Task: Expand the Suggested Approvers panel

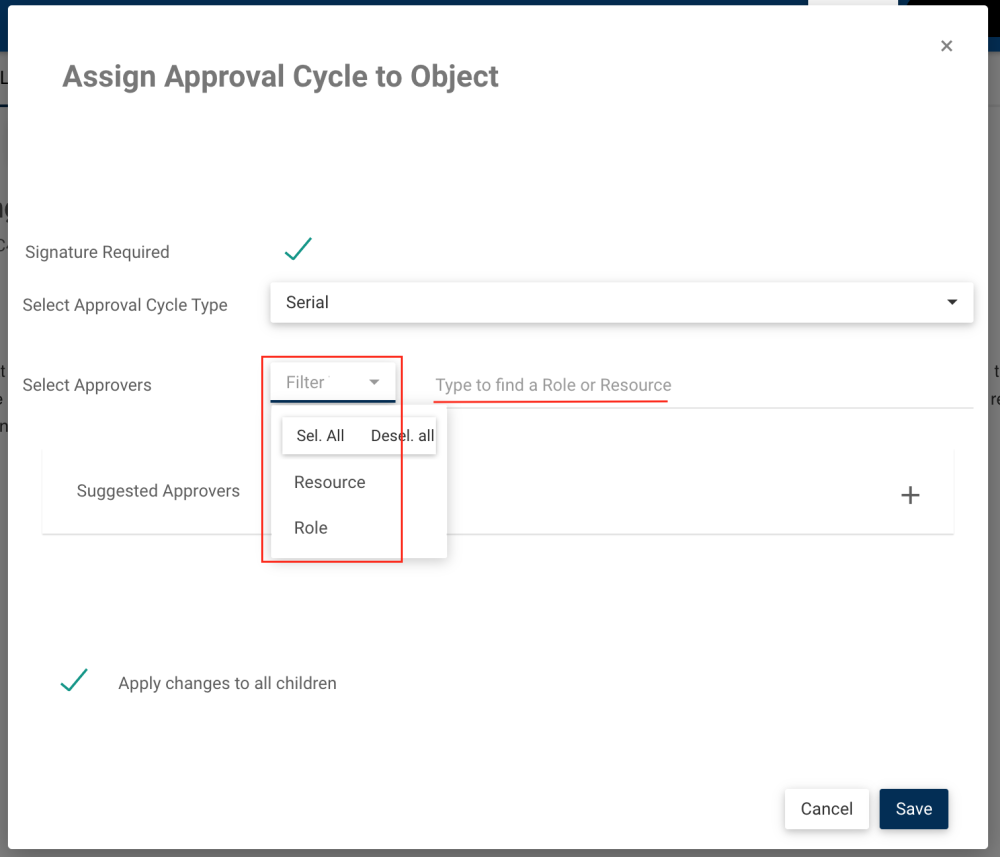Action: click(x=158, y=491)
